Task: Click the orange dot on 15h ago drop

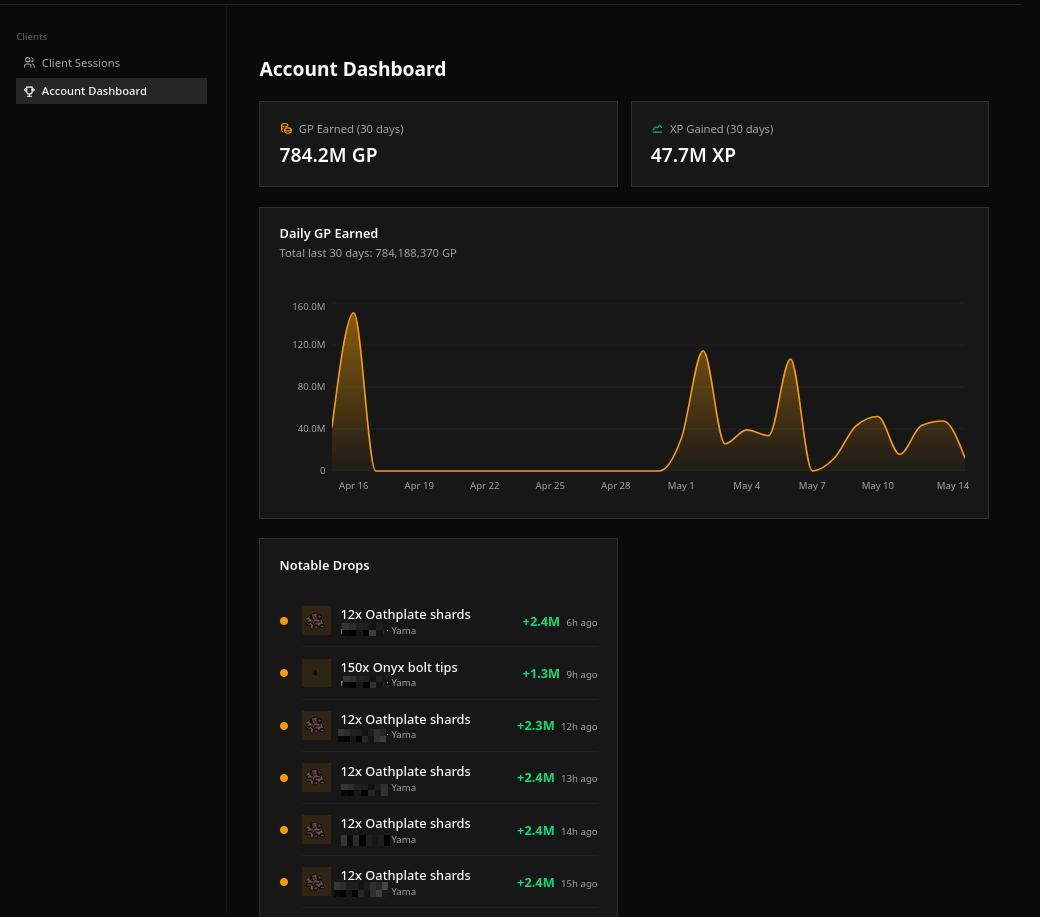Action: [x=284, y=882]
